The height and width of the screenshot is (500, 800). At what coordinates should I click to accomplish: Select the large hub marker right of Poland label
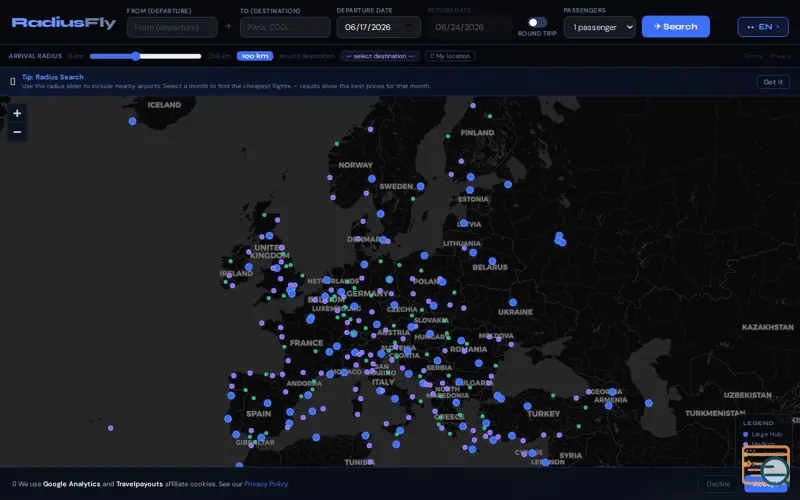442,282
